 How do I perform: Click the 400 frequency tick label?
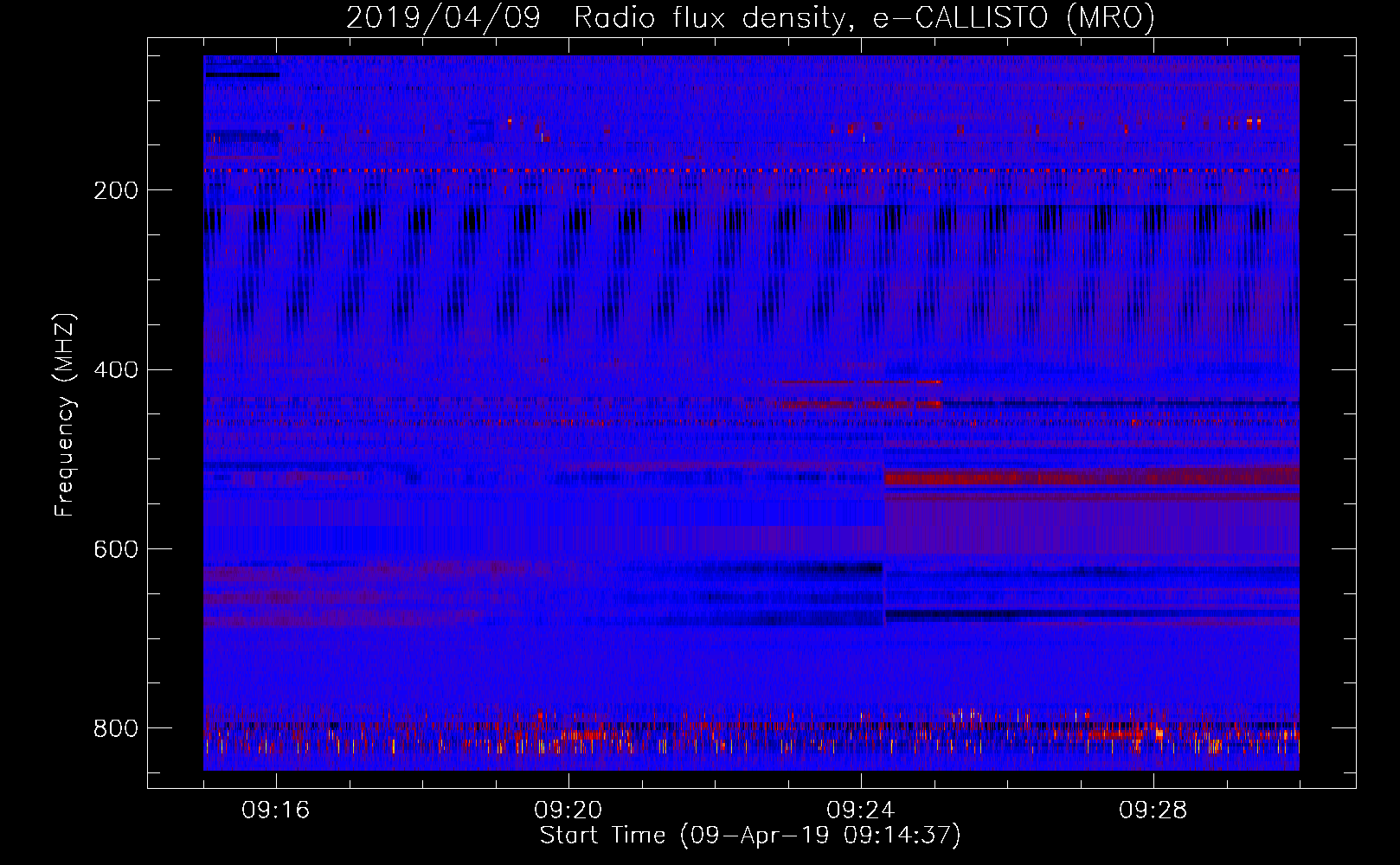116,370
